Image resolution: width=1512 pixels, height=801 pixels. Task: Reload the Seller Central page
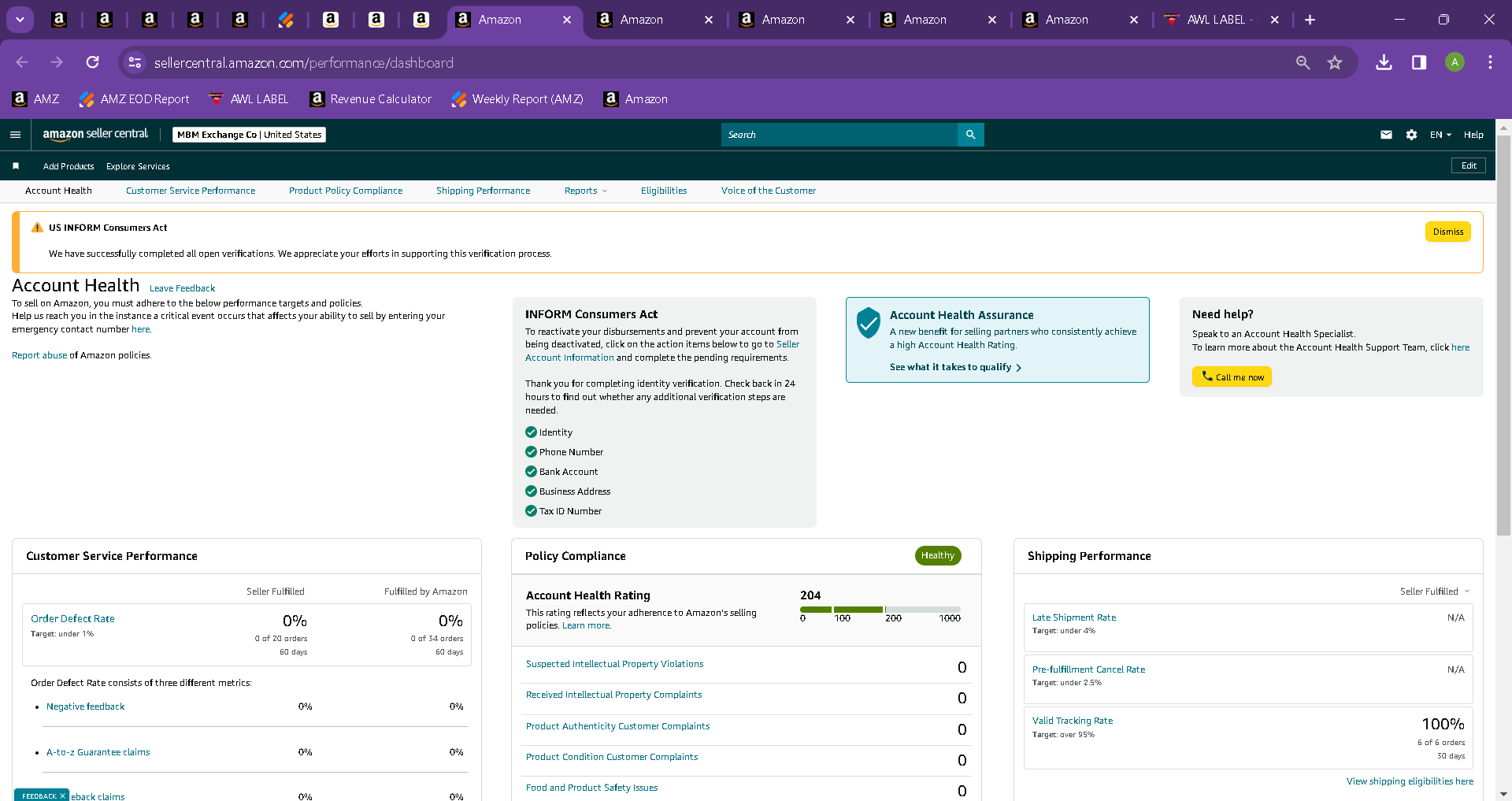93,62
